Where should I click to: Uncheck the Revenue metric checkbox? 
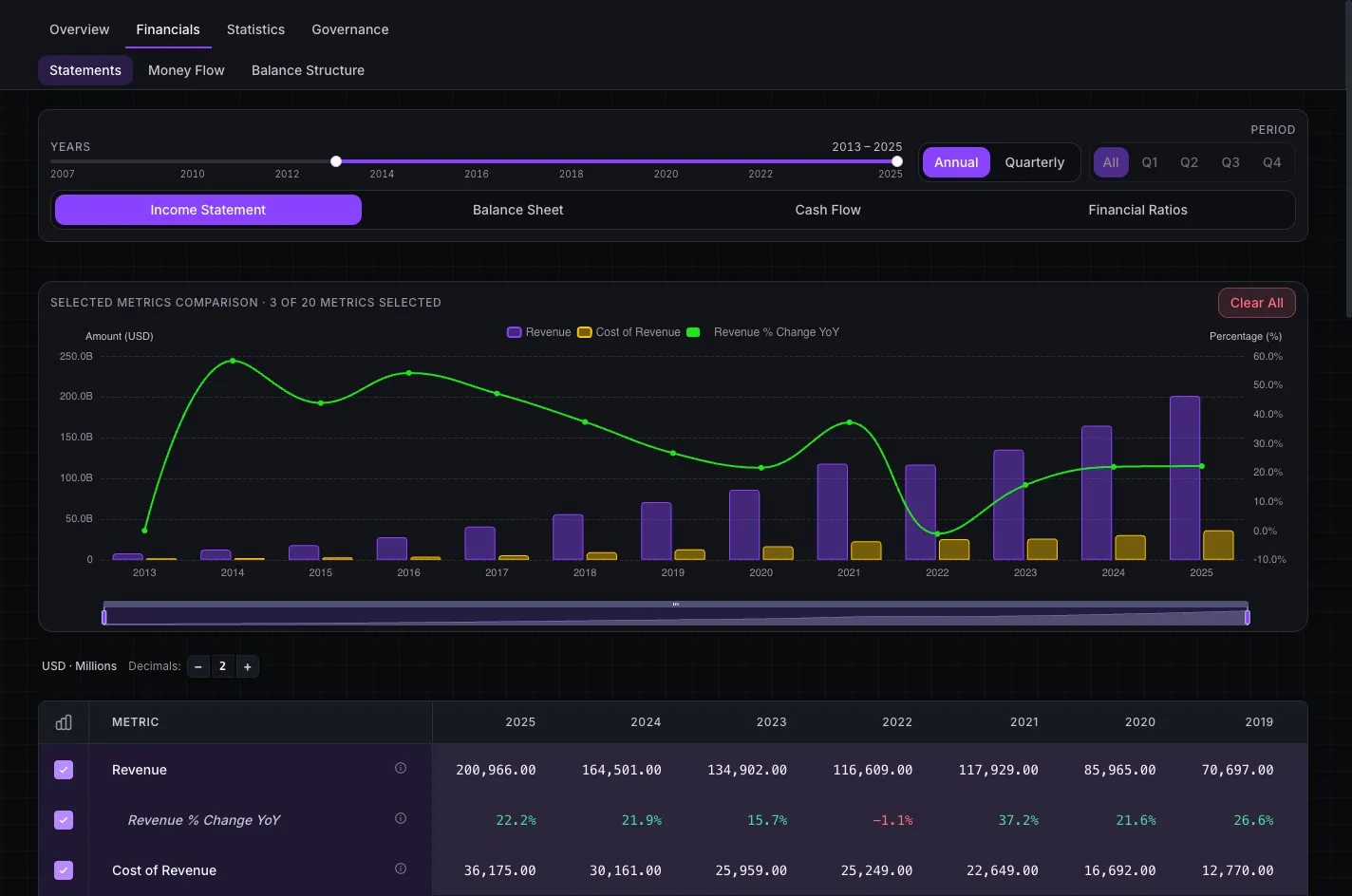(x=64, y=770)
